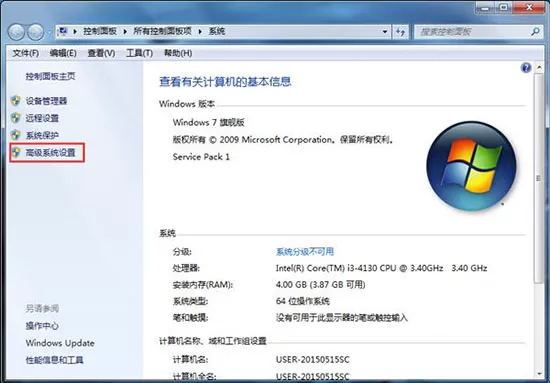The image size is (550, 383).
Task: Click the 系统分级不可用 link
Action: [x=305, y=251]
